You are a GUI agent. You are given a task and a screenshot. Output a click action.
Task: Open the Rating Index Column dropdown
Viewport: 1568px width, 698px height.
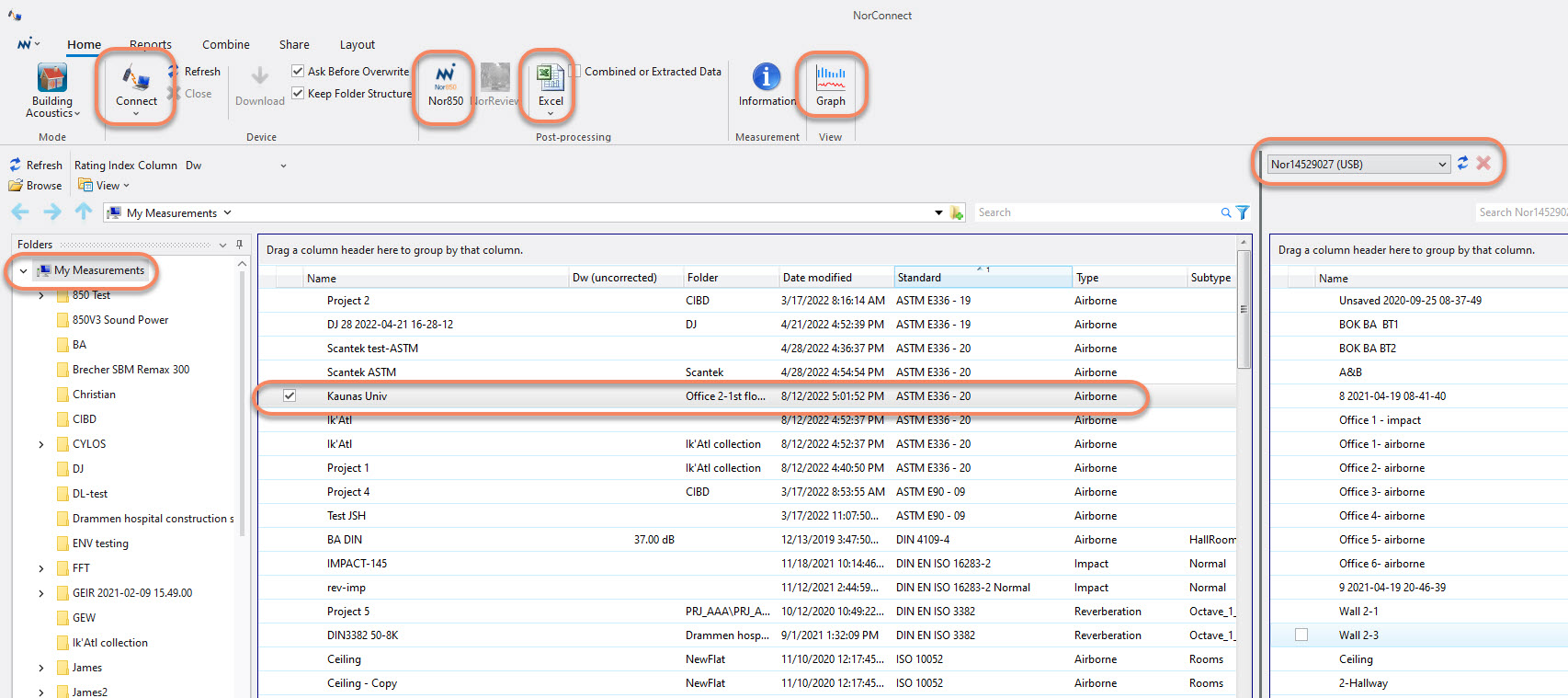pos(283,166)
